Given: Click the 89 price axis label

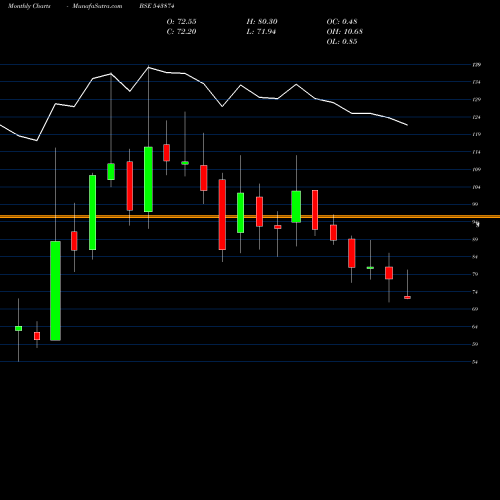Looking at the screenshot, I should coord(475,240).
